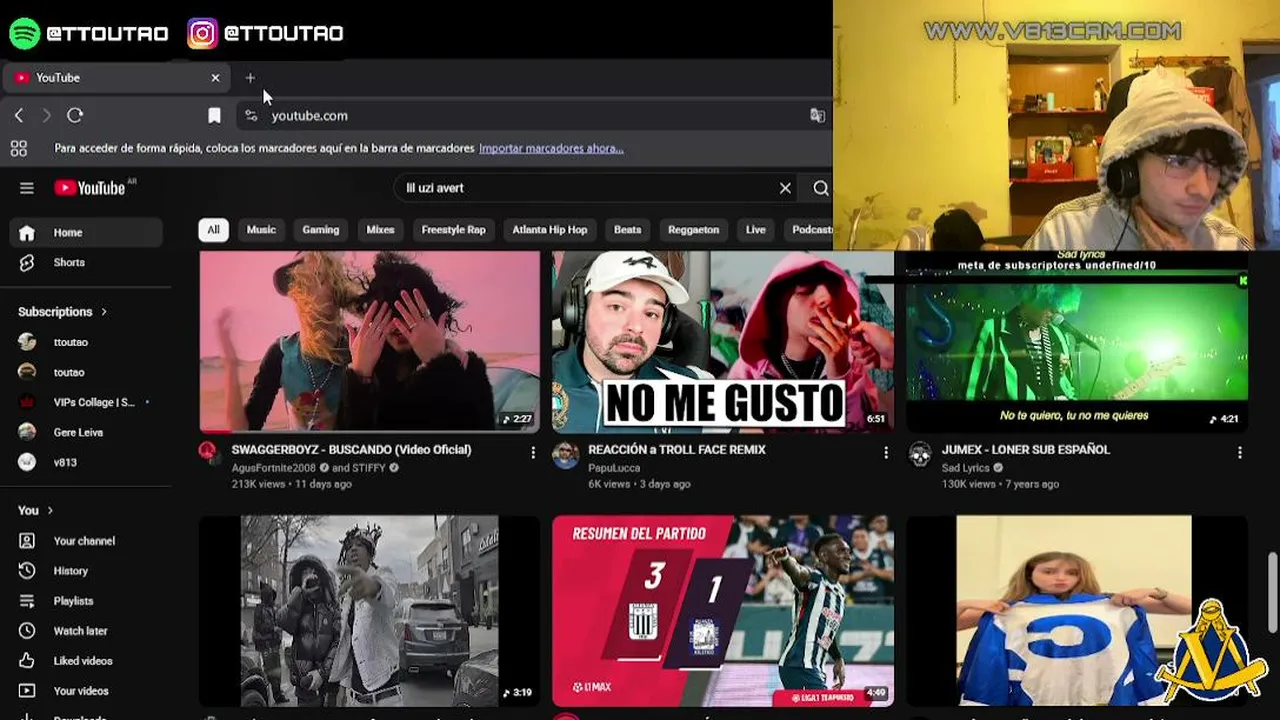Click the browser forward arrow
The image size is (1280, 720).
click(46, 116)
